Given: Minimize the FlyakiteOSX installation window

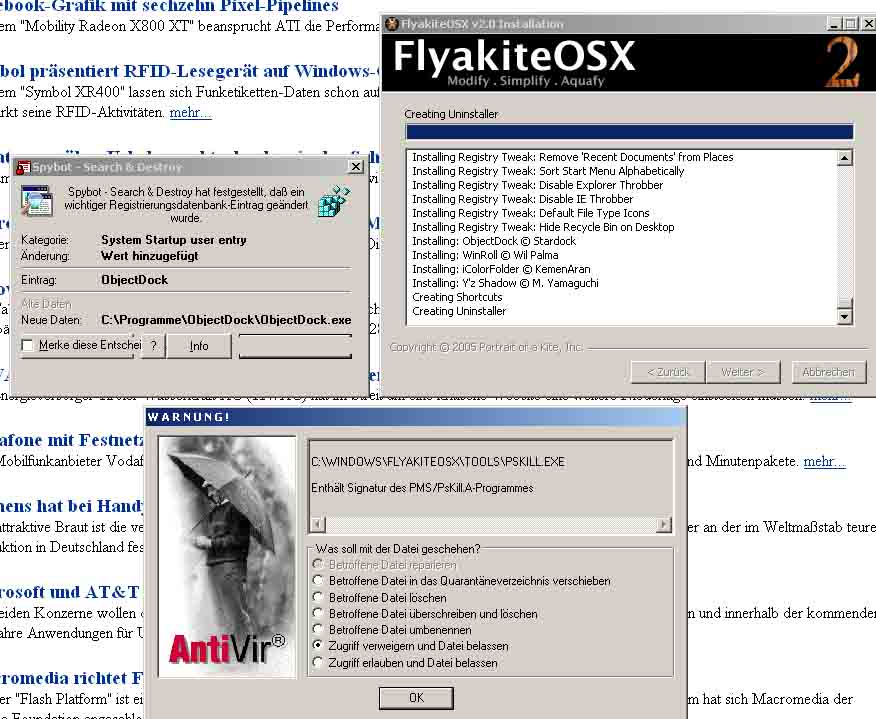Looking at the screenshot, I should (834, 24).
